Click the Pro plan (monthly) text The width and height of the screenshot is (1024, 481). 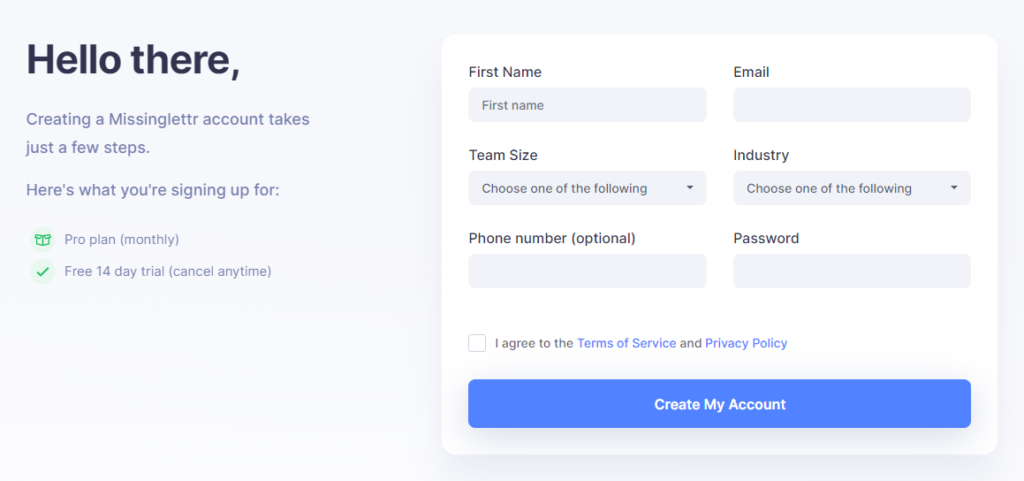coord(121,240)
